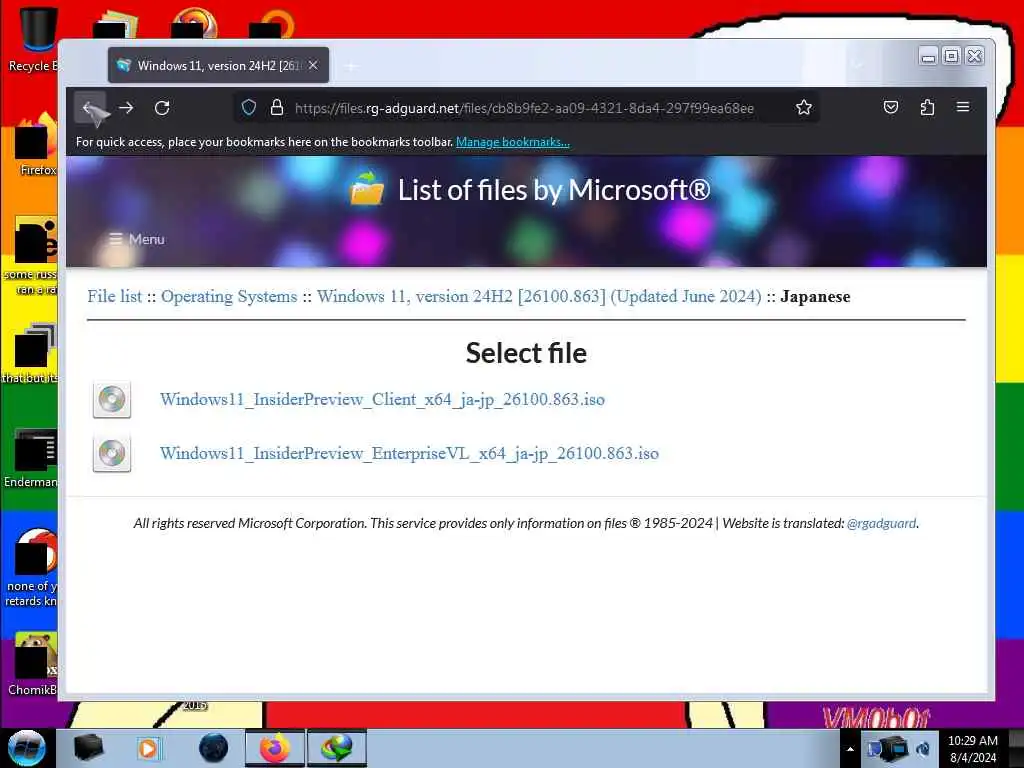This screenshot has width=1024, height=768.
Task: Open the ChomikBox desktop icon
Action: [x=34, y=664]
